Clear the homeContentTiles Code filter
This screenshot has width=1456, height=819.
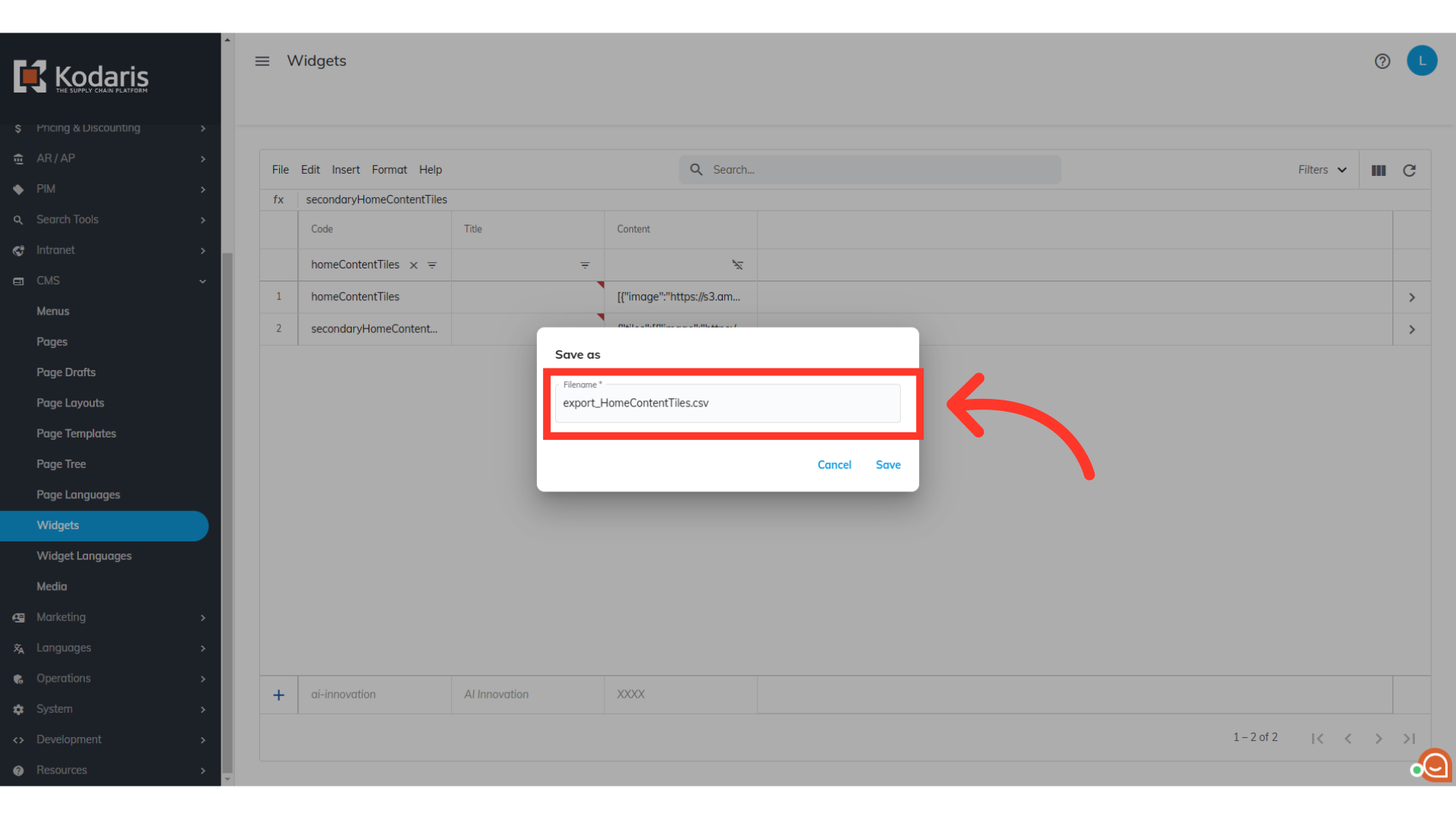click(413, 265)
